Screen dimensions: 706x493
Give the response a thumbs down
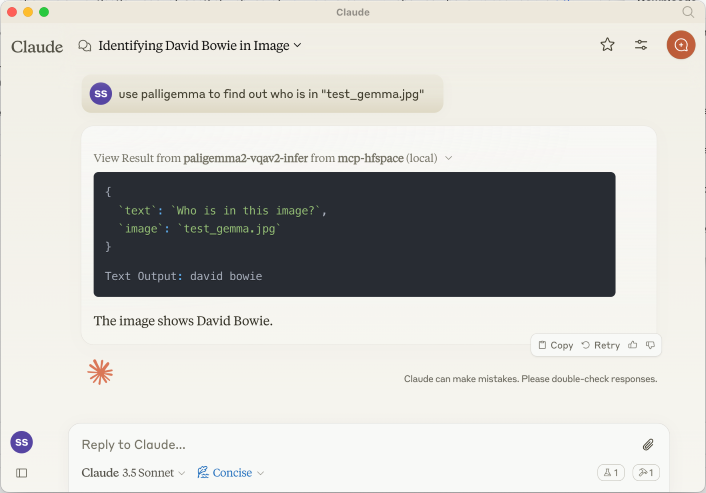click(650, 345)
